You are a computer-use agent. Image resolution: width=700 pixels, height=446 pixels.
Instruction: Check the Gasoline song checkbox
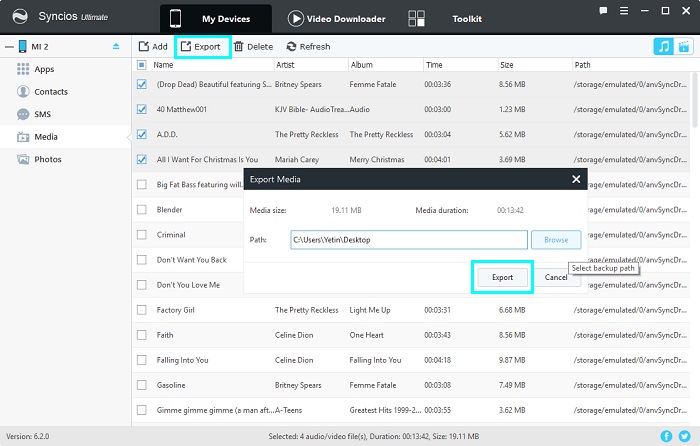(142, 384)
